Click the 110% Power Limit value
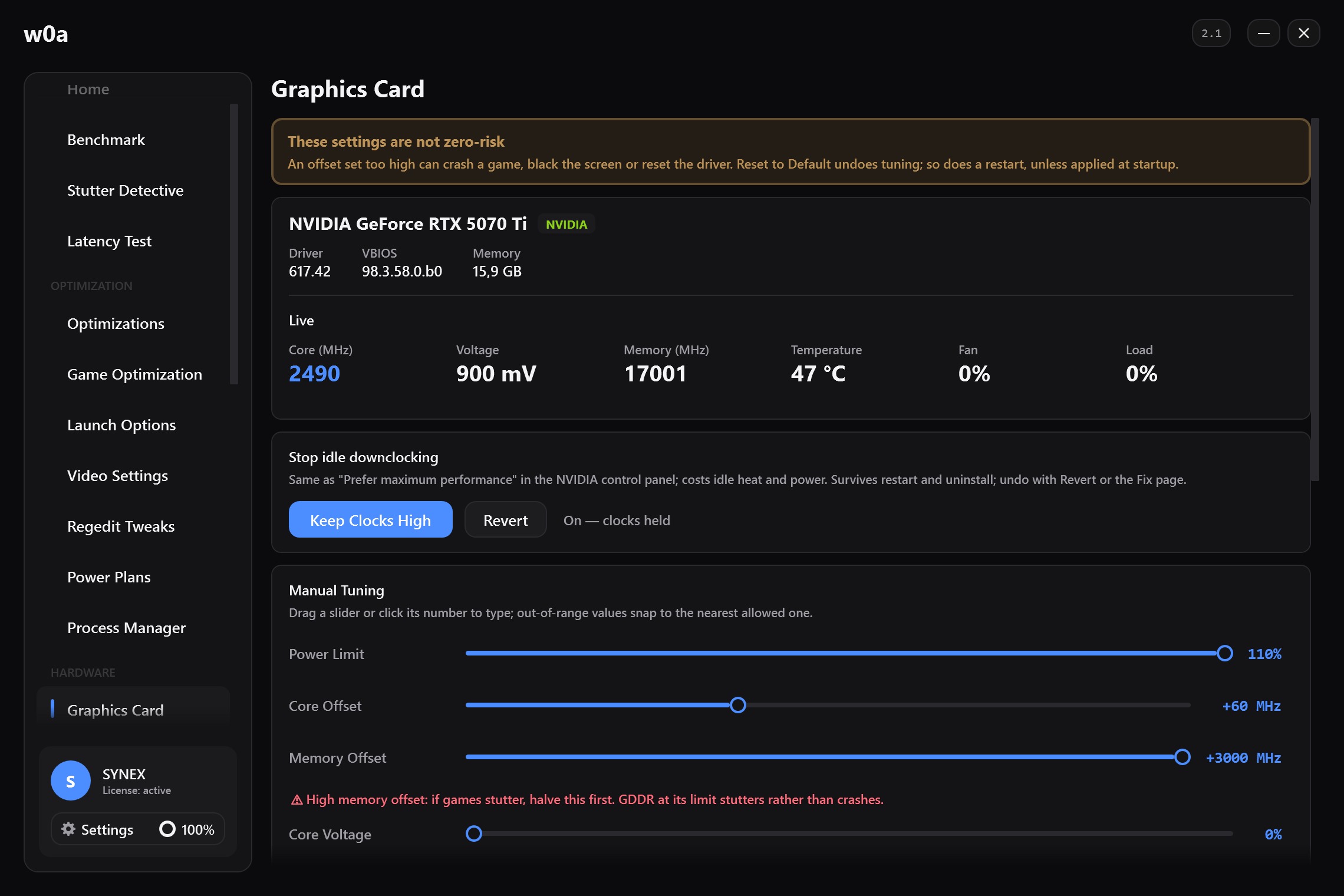1344x896 pixels. coord(1264,654)
